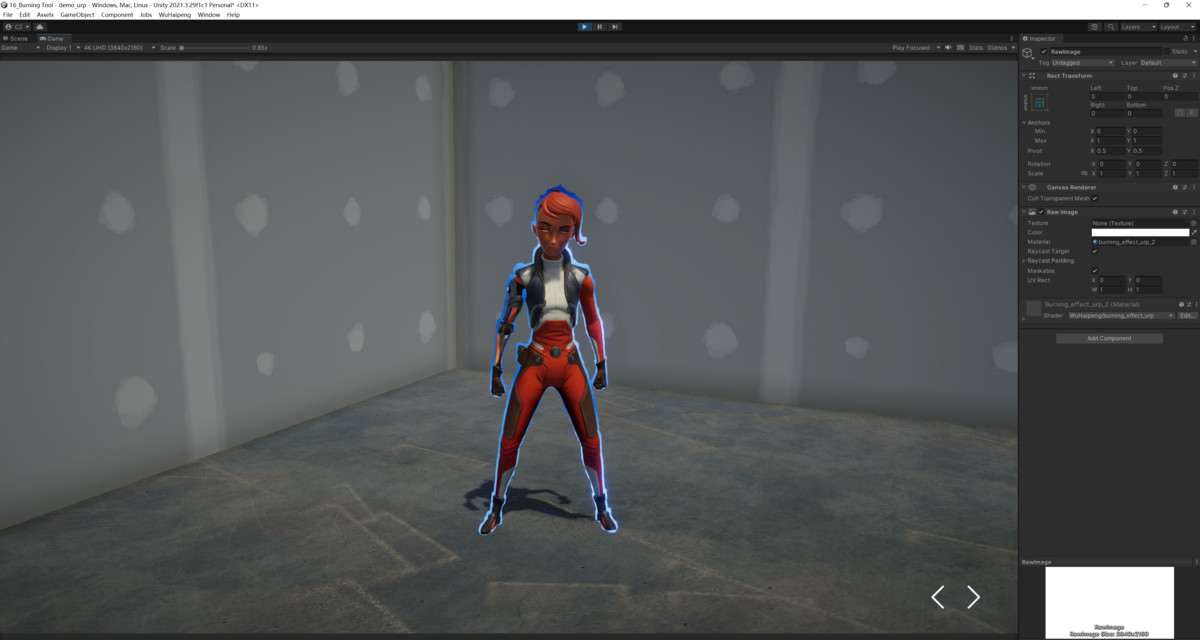Uncheck Cull Transparent Mesh
1200x640 pixels.
point(1095,198)
